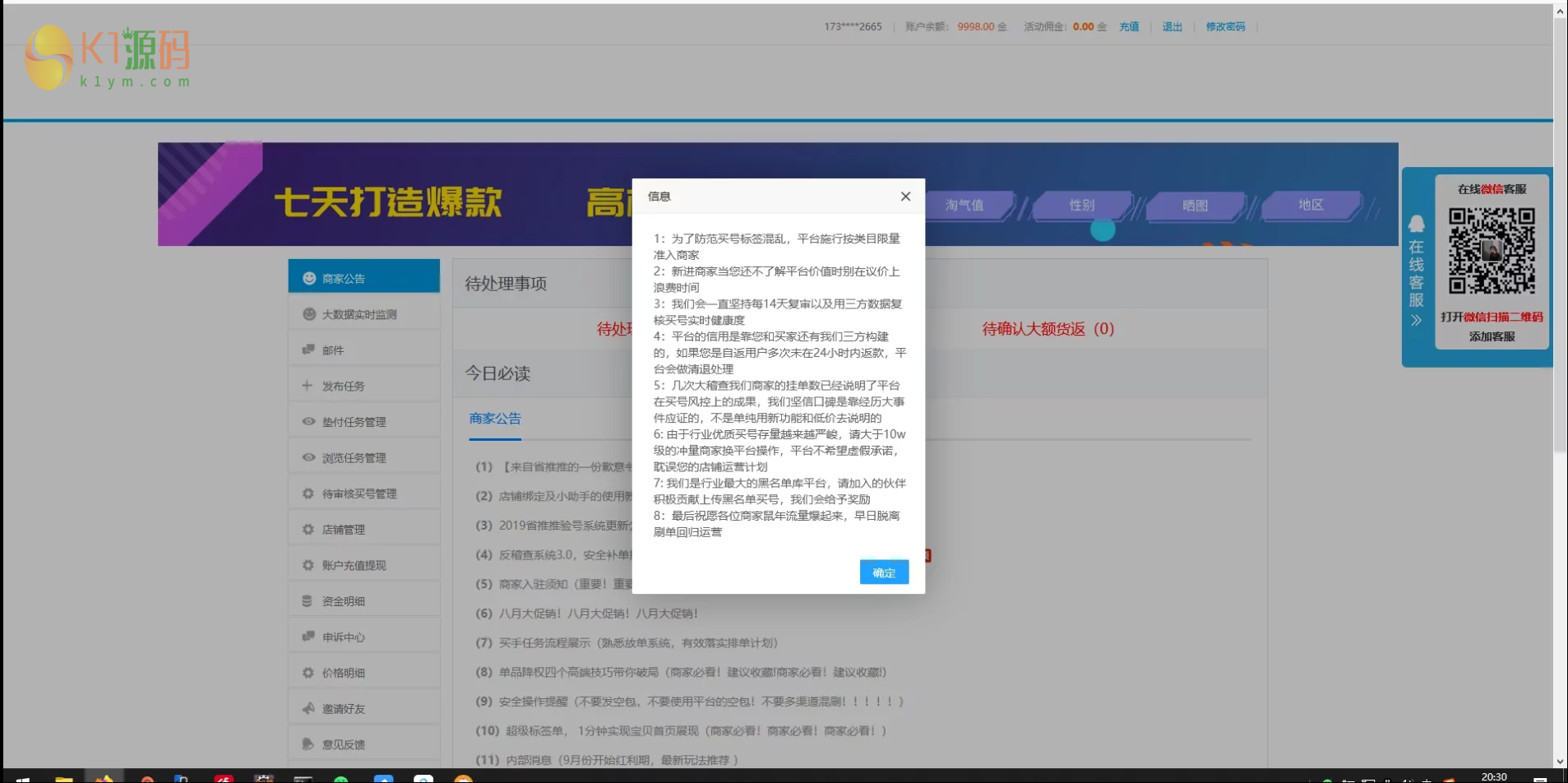Click the coins icon for 资金明细

tap(308, 600)
